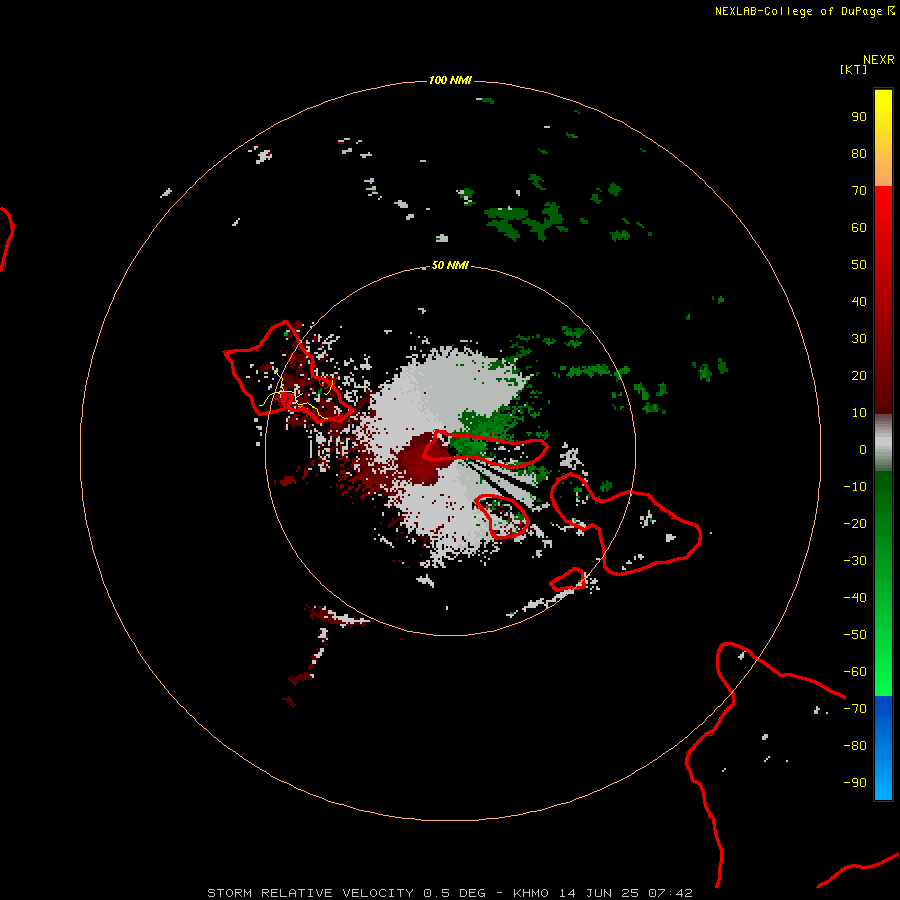The image size is (900, 900).
Task: Click the yellow segment of color bar
Action: 883,138
